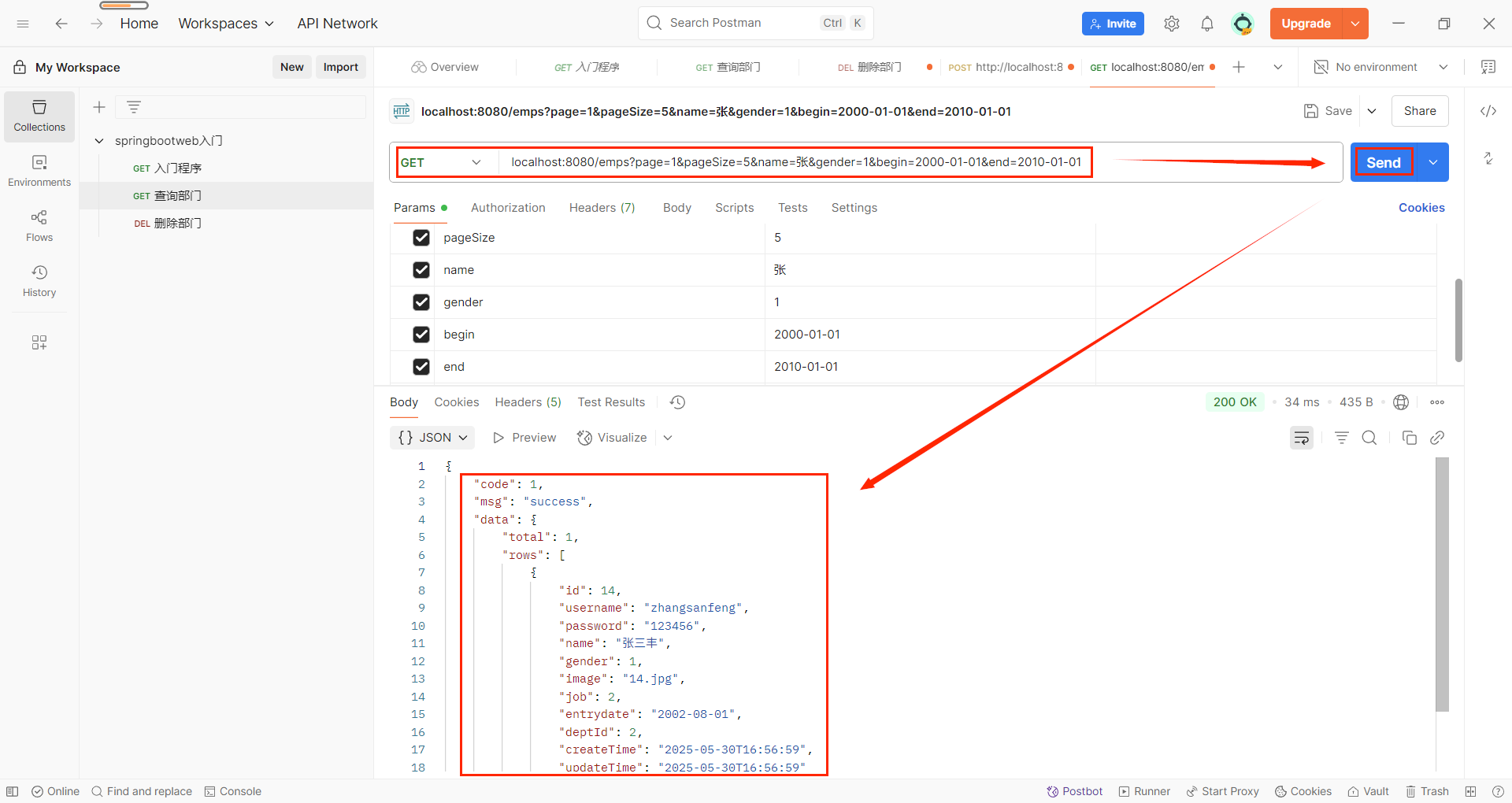The image size is (1512, 803).
Task: Open the No environment selector
Action: click(x=1382, y=67)
